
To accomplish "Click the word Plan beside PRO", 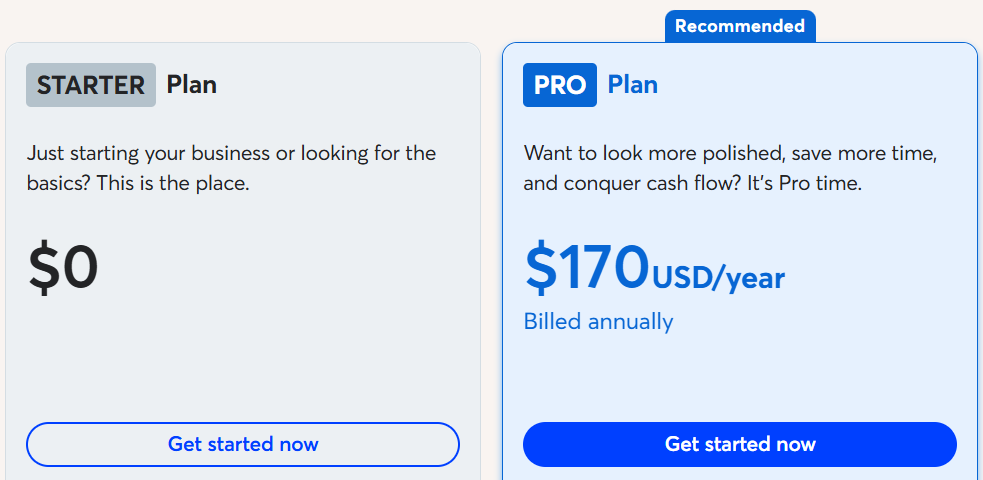I will point(633,85).
